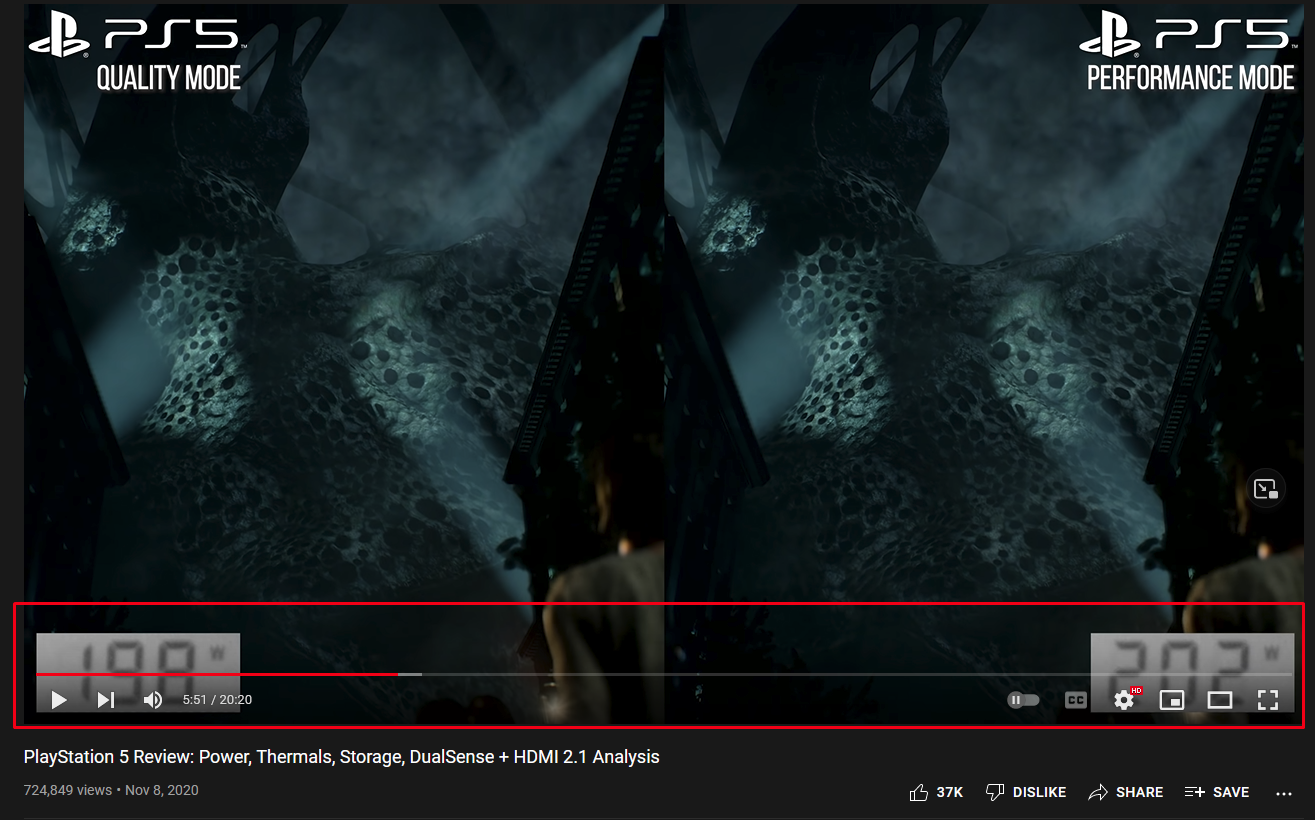1315x820 pixels.
Task: Click the 5:51 / 20:20 time display
Action: pos(217,700)
